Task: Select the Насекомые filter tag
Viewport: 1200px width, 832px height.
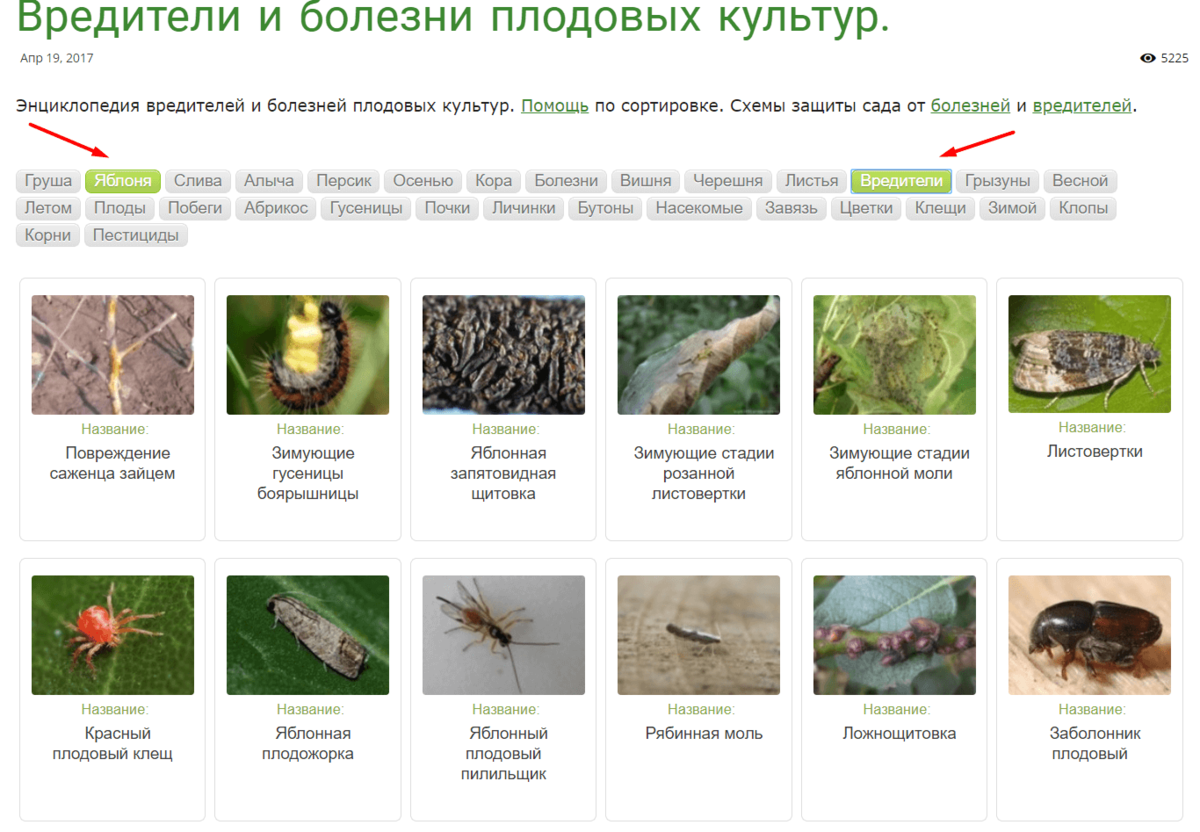Action: click(699, 208)
